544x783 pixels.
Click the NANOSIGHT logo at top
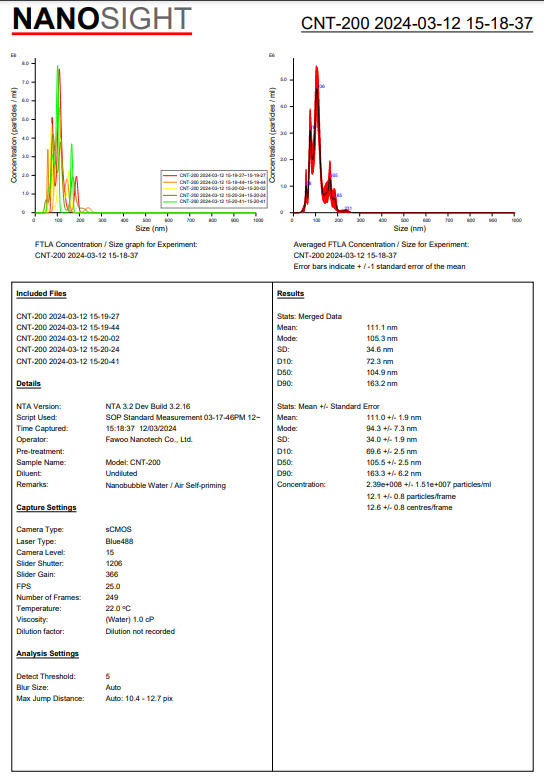pyautogui.click(x=102, y=20)
